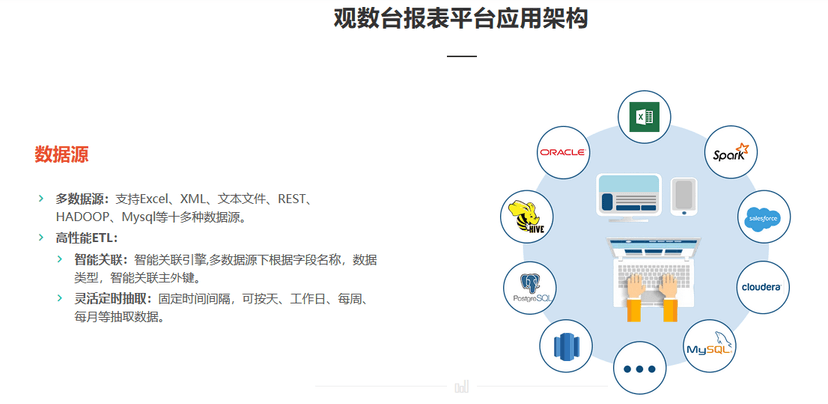Viewport: 828px width, 404px height.
Task: Click the Excel data source icon
Action: [x=644, y=117]
